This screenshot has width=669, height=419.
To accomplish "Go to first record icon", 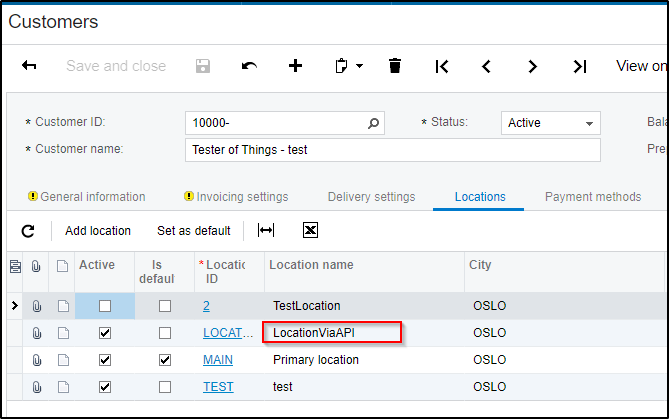I will click(441, 66).
